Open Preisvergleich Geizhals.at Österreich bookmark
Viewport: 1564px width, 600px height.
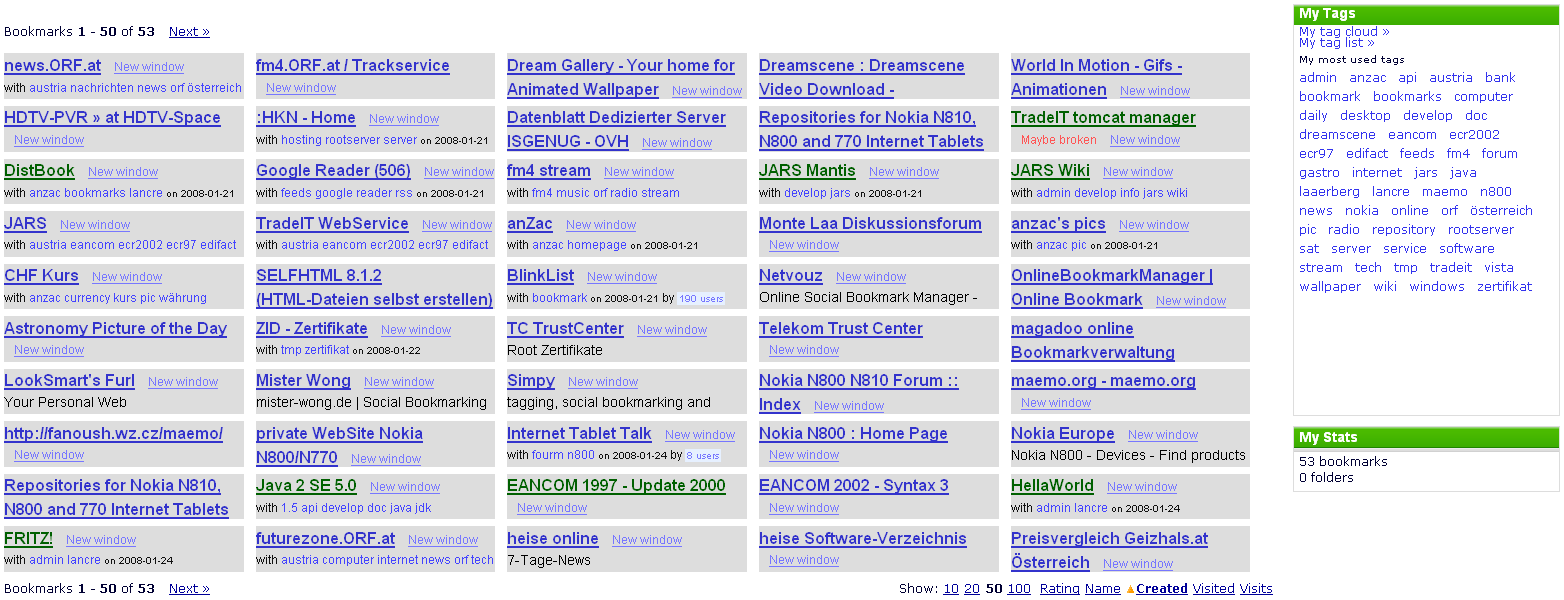(x=1109, y=550)
